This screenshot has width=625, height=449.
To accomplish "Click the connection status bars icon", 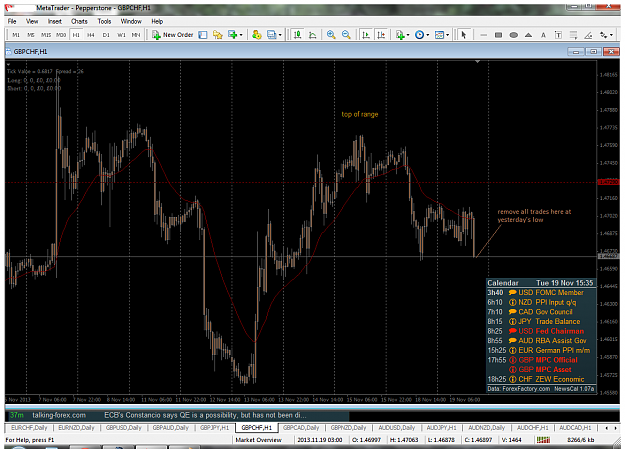I will coord(543,440).
